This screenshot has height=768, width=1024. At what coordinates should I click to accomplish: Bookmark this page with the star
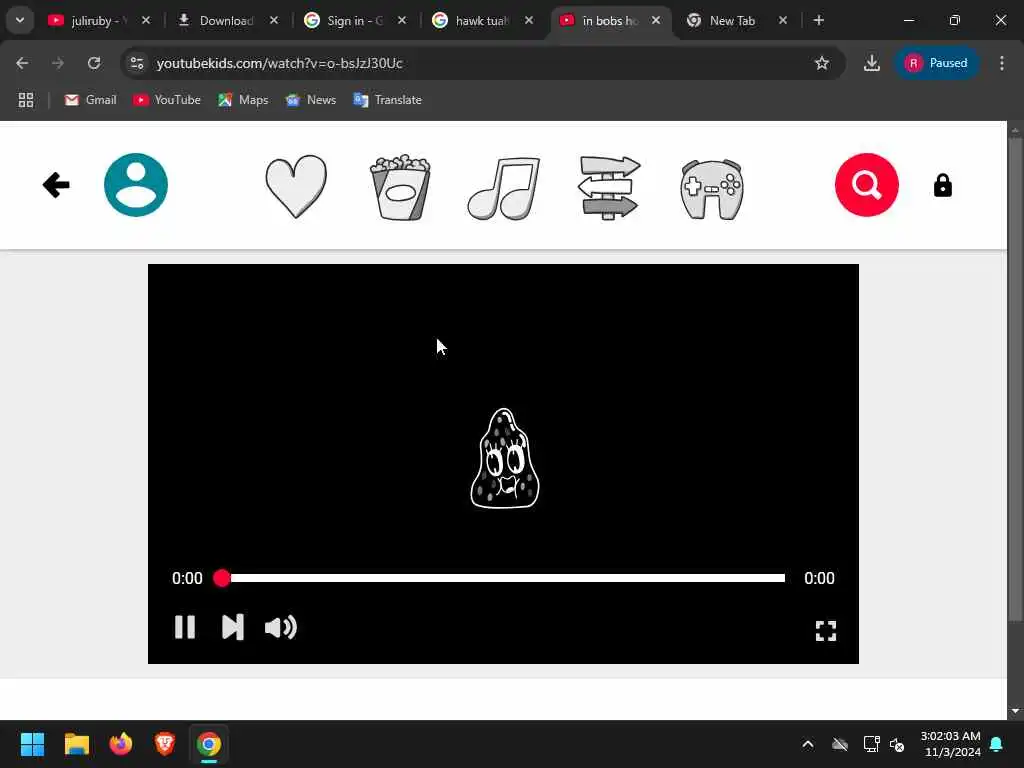(822, 63)
